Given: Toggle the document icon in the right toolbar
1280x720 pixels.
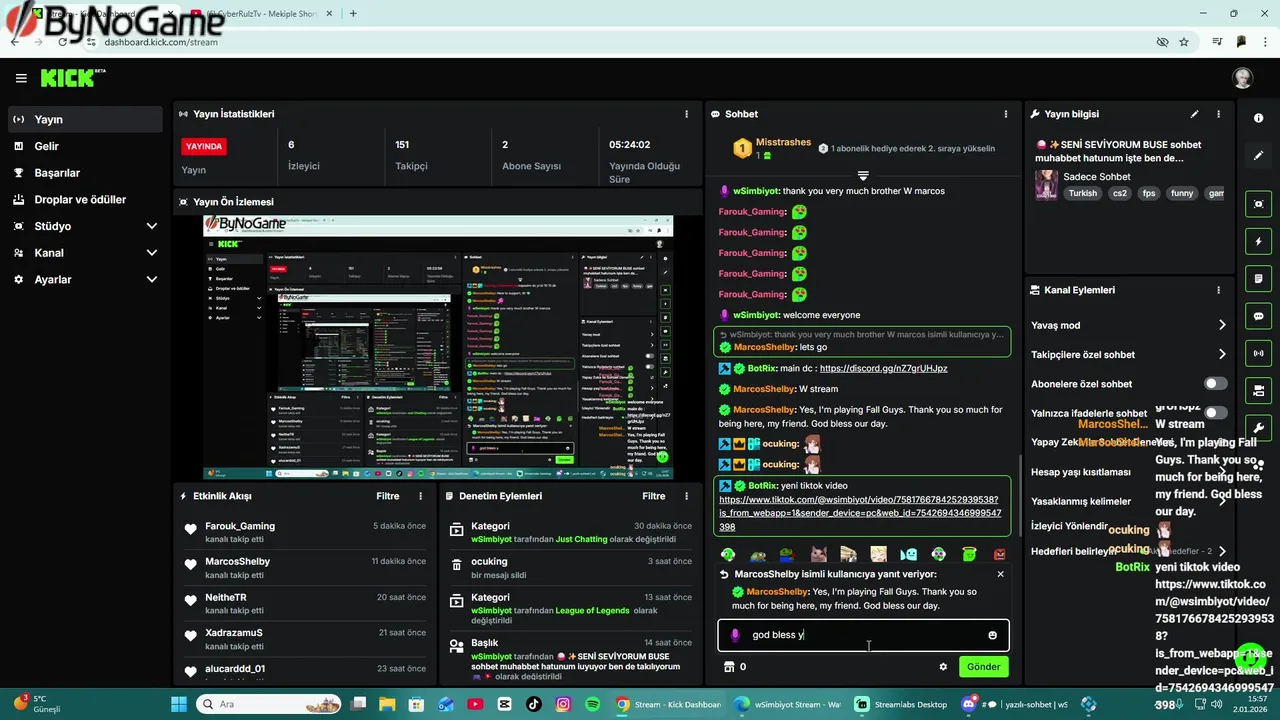Looking at the screenshot, I should [1258, 278].
